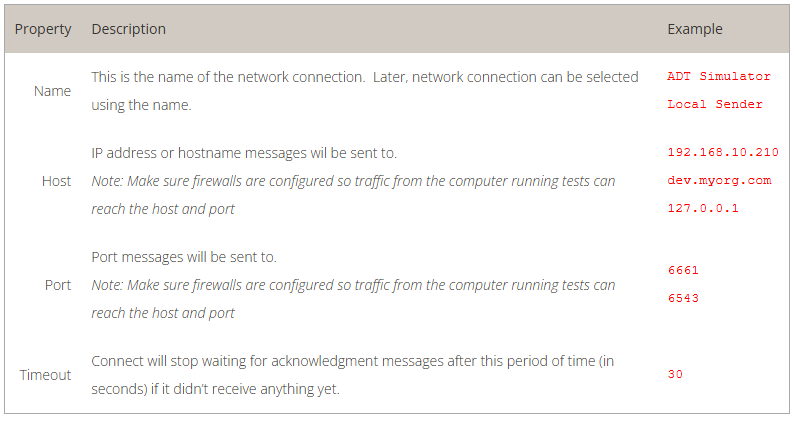This screenshot has height=422, width=795.
Task: Click the Example column header
Action: (x=694, y=29)
